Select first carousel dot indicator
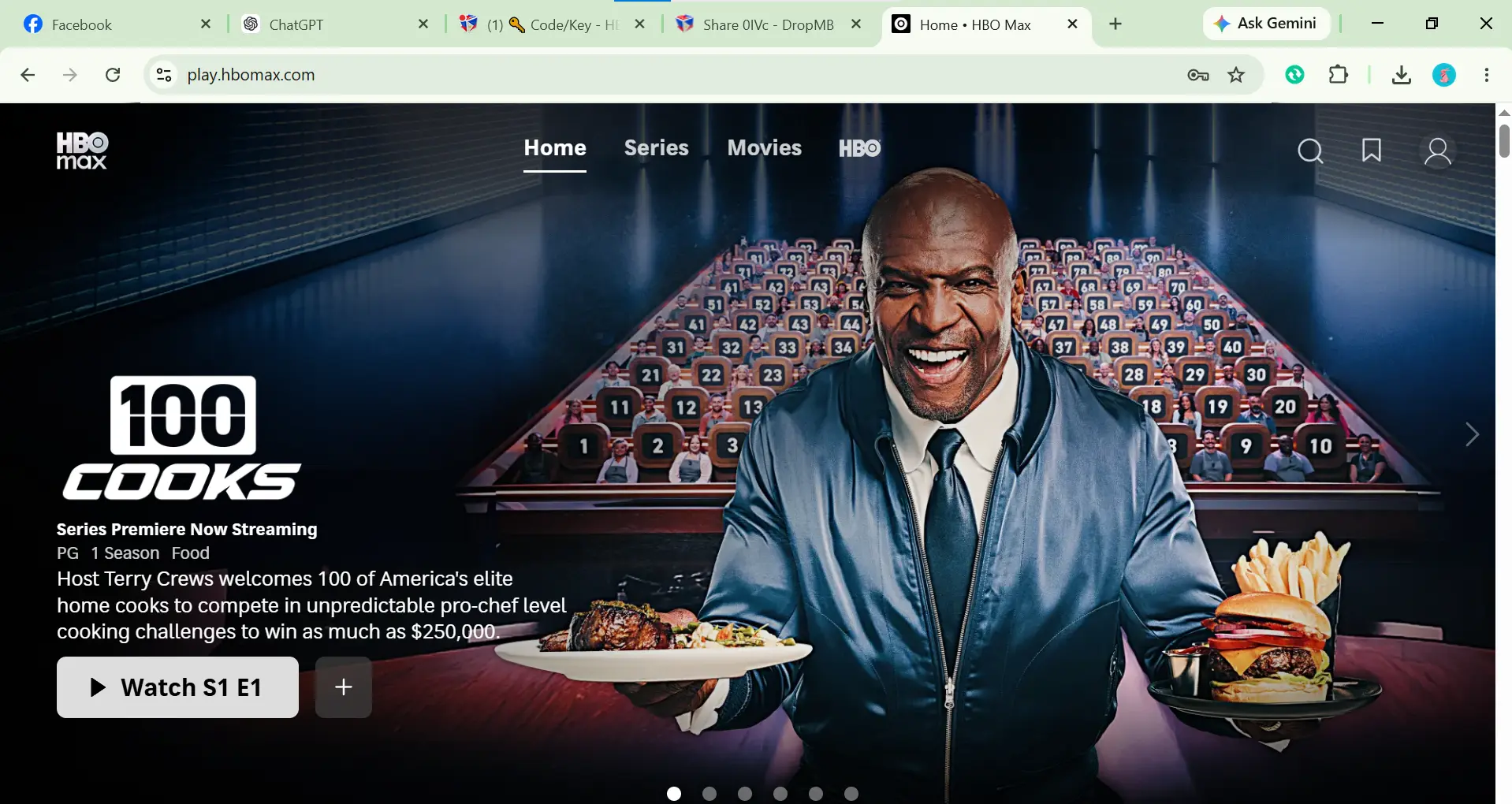This screenshot has height=804, width=1512. coord(674,794)
